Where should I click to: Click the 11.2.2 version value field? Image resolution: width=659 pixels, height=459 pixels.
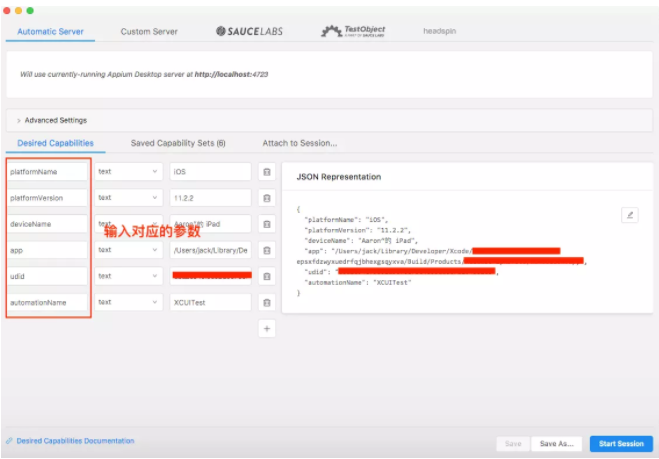pos(211,198)
